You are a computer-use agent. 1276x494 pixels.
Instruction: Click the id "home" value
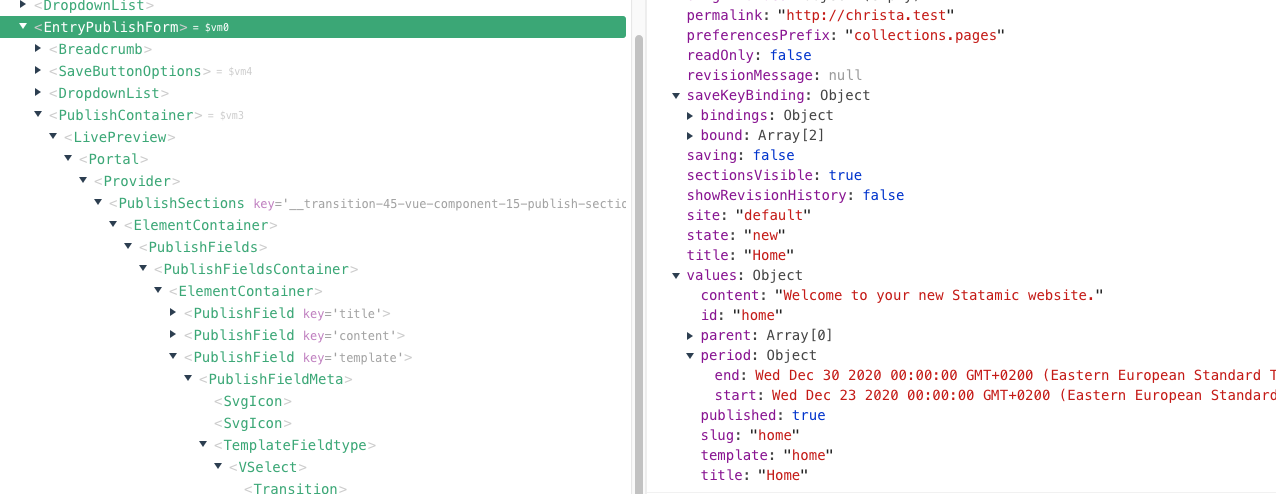(x=757, y=315)
